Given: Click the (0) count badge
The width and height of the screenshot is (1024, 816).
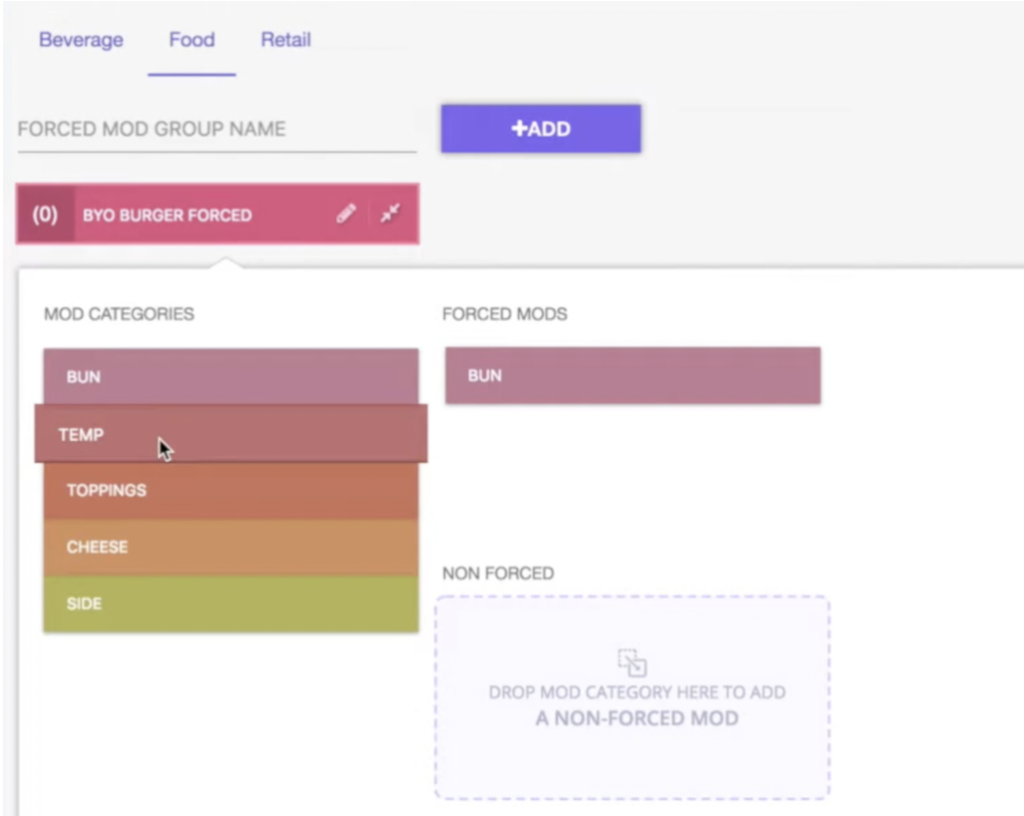Looking at the screenshot, I should [x=45, y=214].
